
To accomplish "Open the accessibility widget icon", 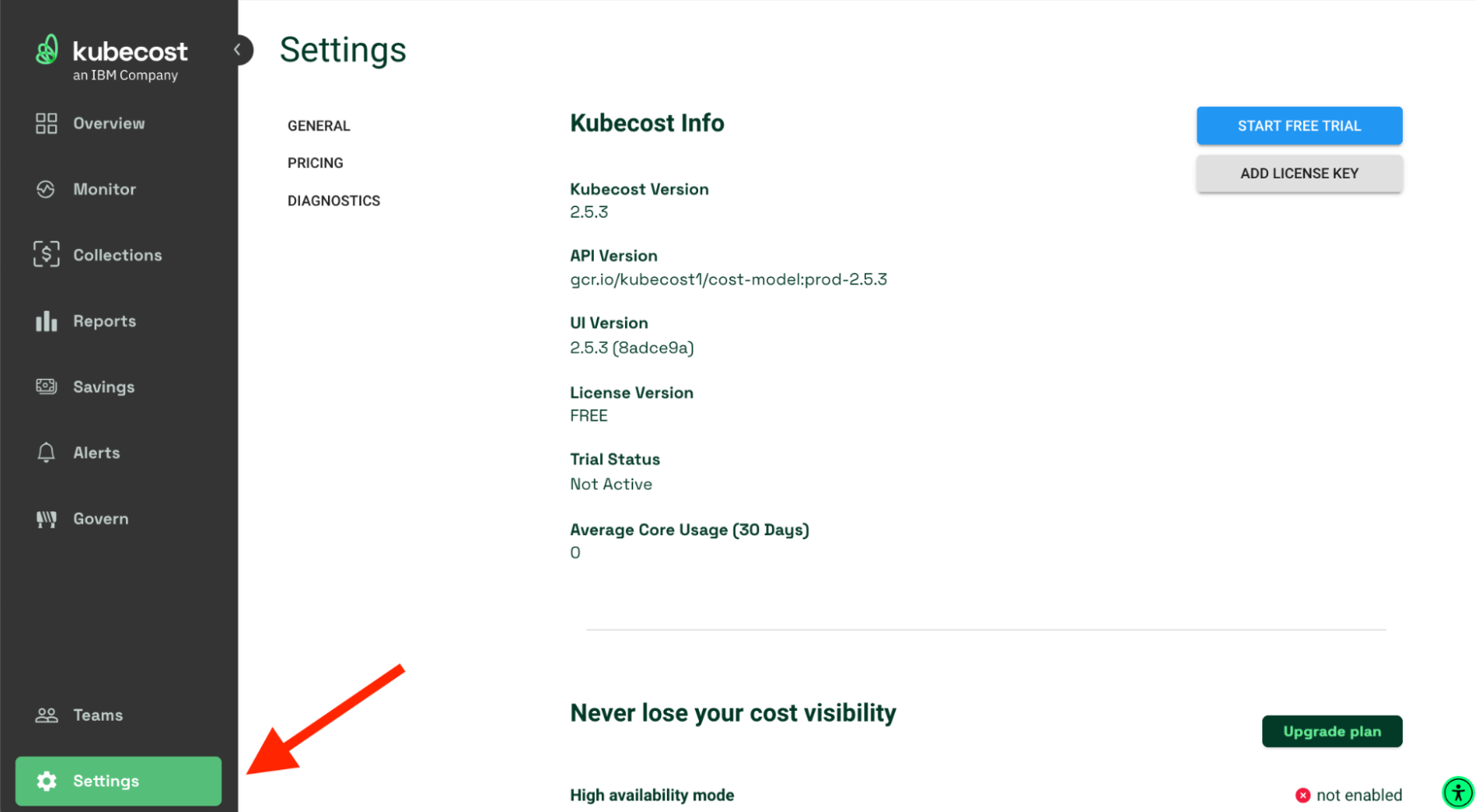I will 1458,793.
